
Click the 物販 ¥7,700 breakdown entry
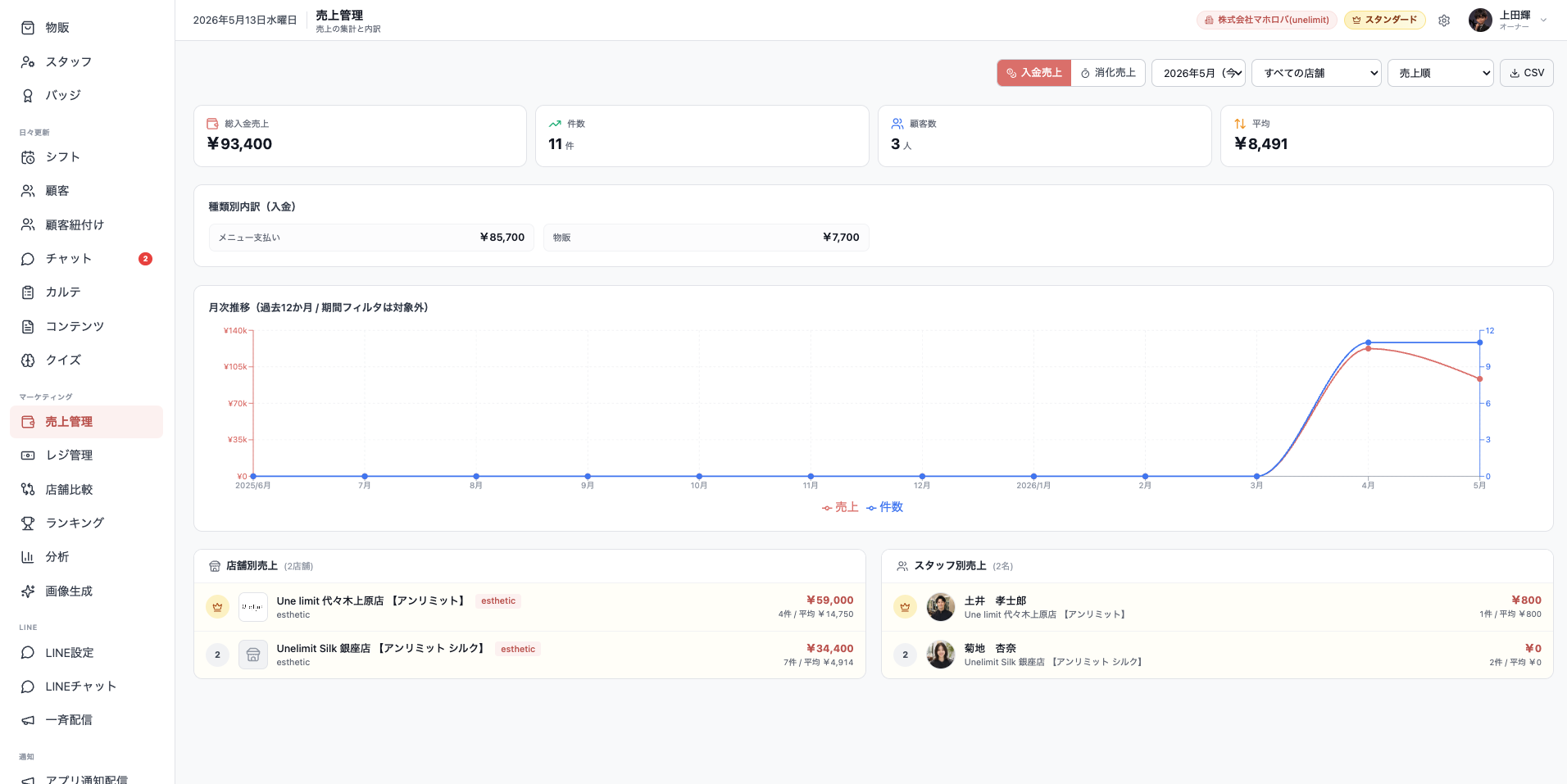706,238
